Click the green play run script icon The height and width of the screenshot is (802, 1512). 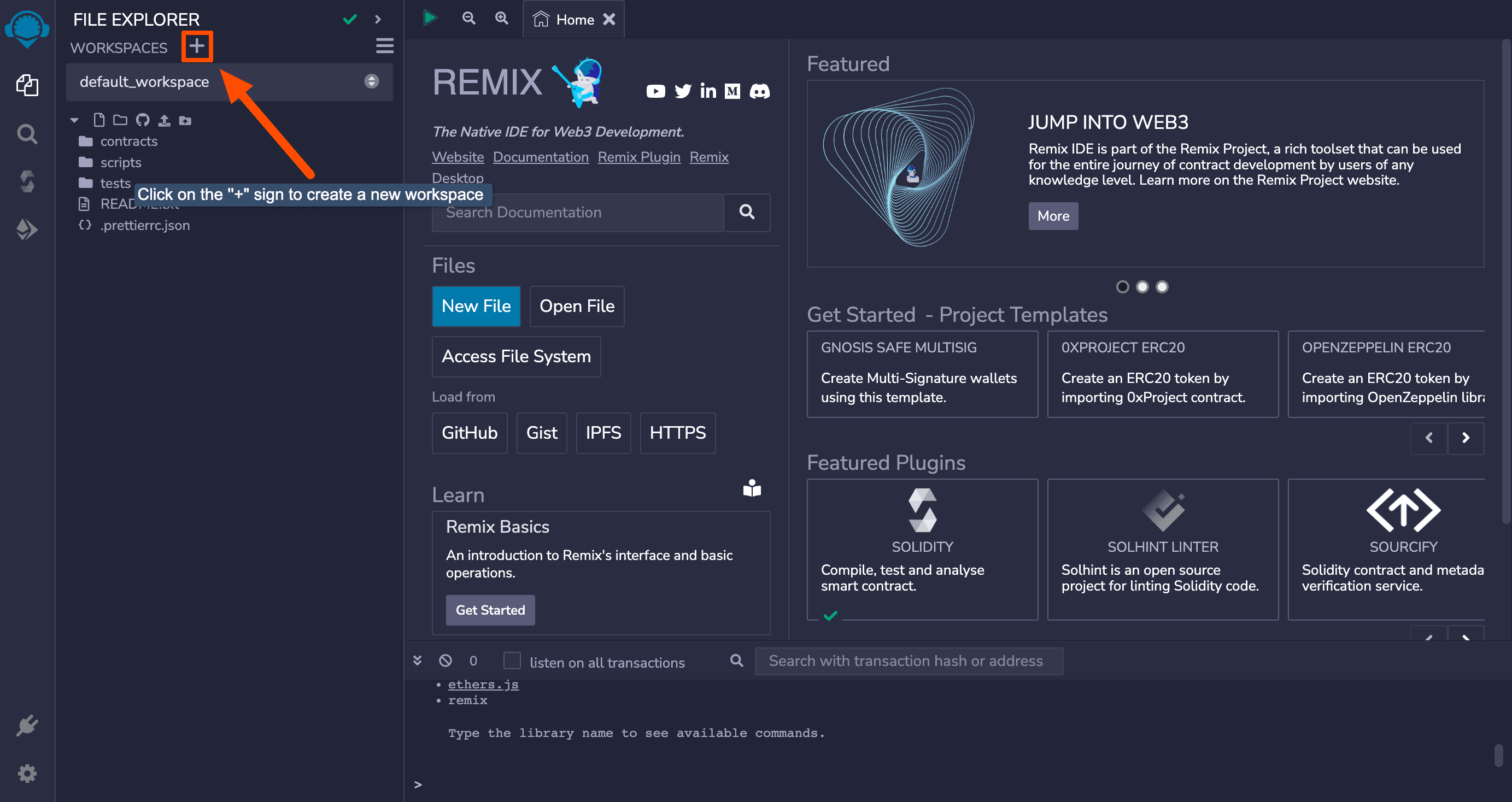click(430, 18)
